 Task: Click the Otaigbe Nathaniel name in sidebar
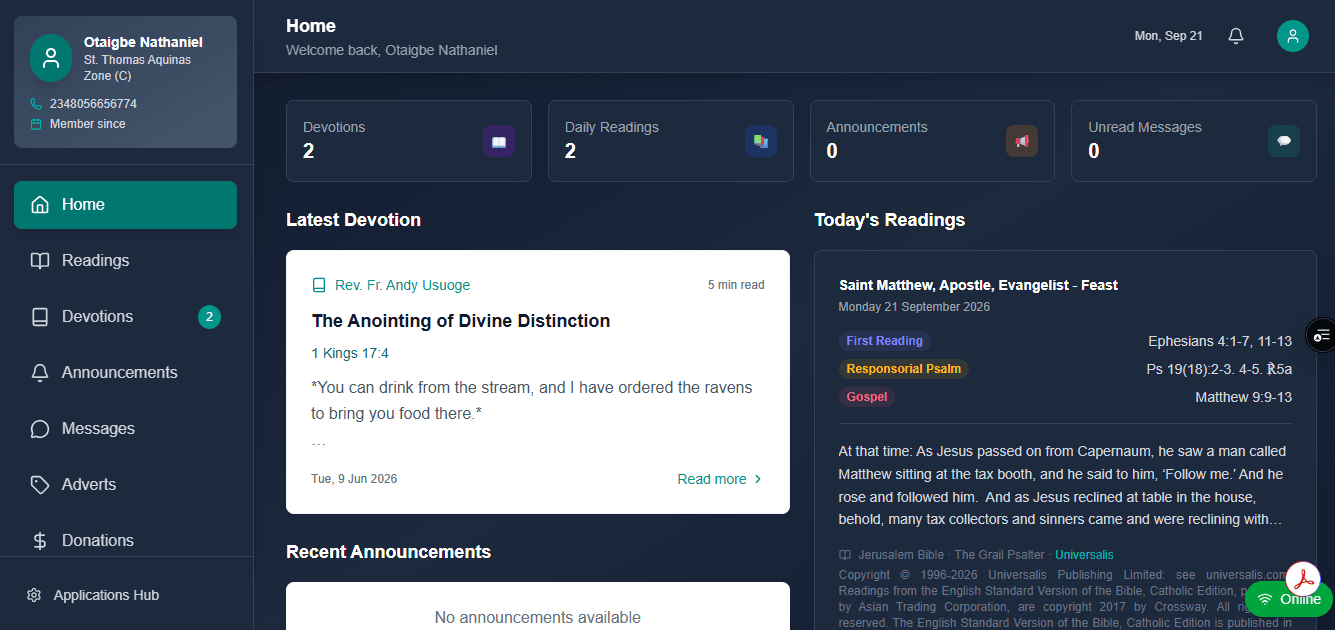coord(143,42)
